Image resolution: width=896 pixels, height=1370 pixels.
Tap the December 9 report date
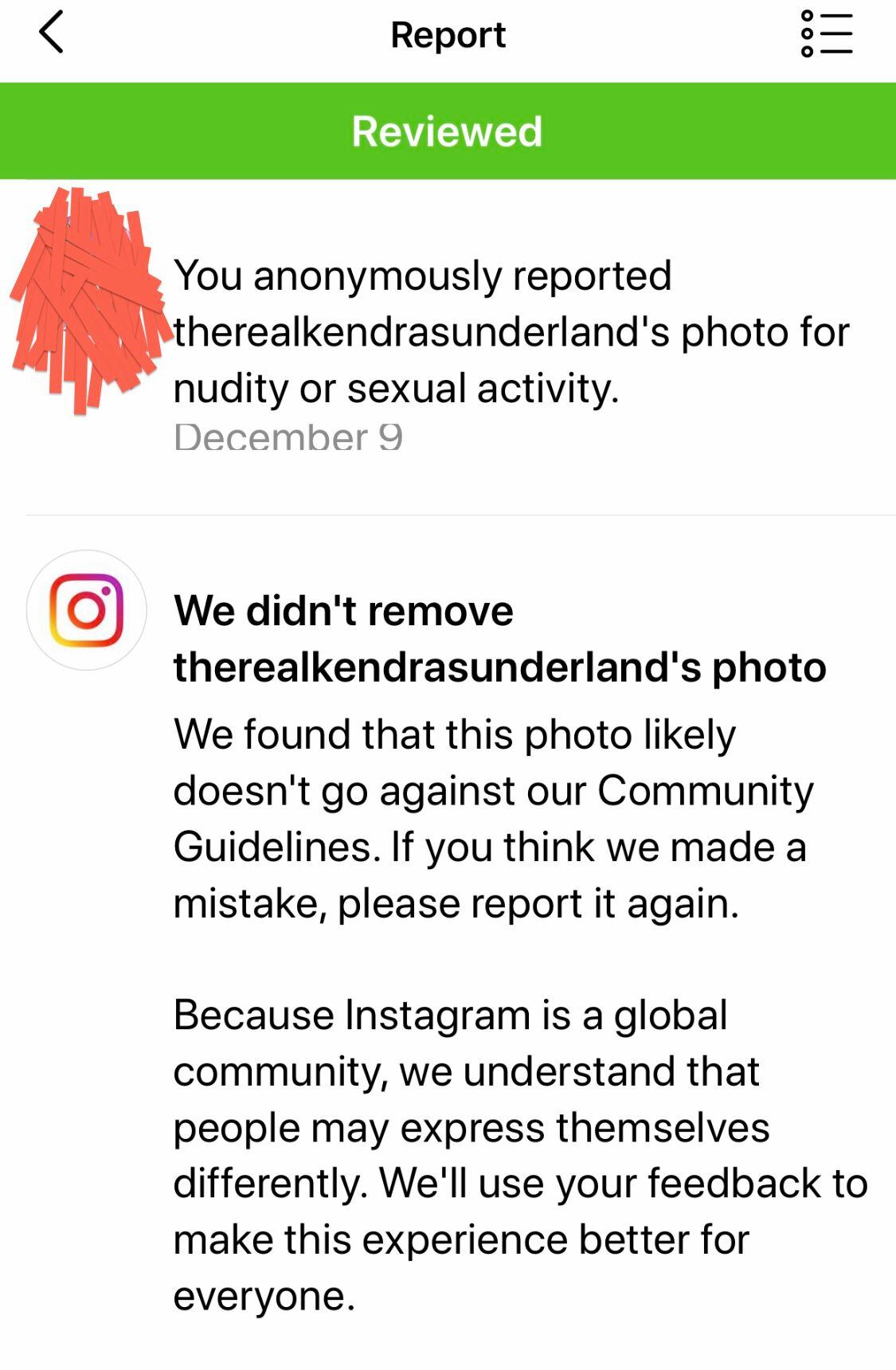pyautogui.click(x=288, y=436)
